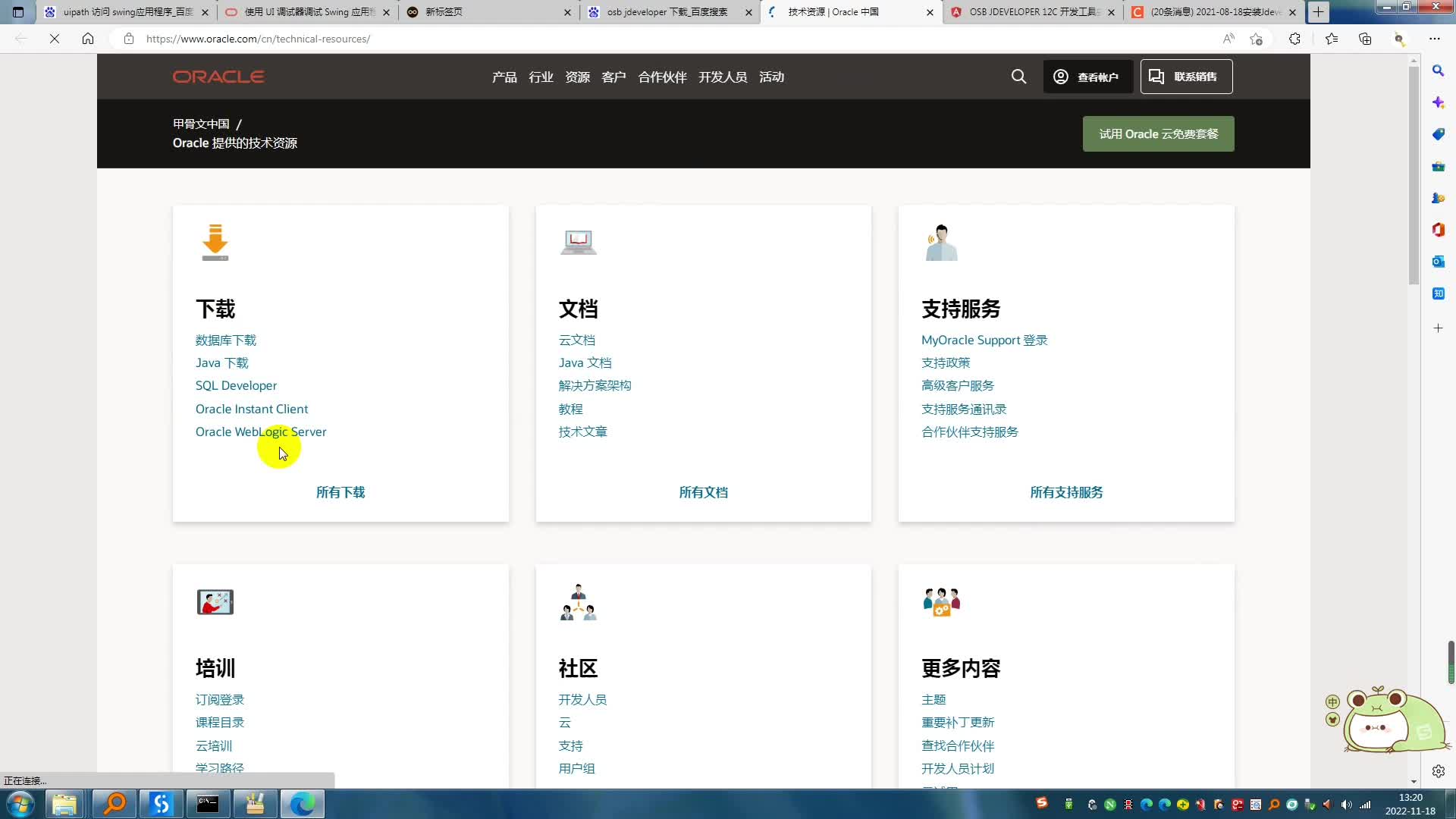Switch to the uipath swing tab
1456x819 pixels.
pyautogui.click(x=127, y=12)
